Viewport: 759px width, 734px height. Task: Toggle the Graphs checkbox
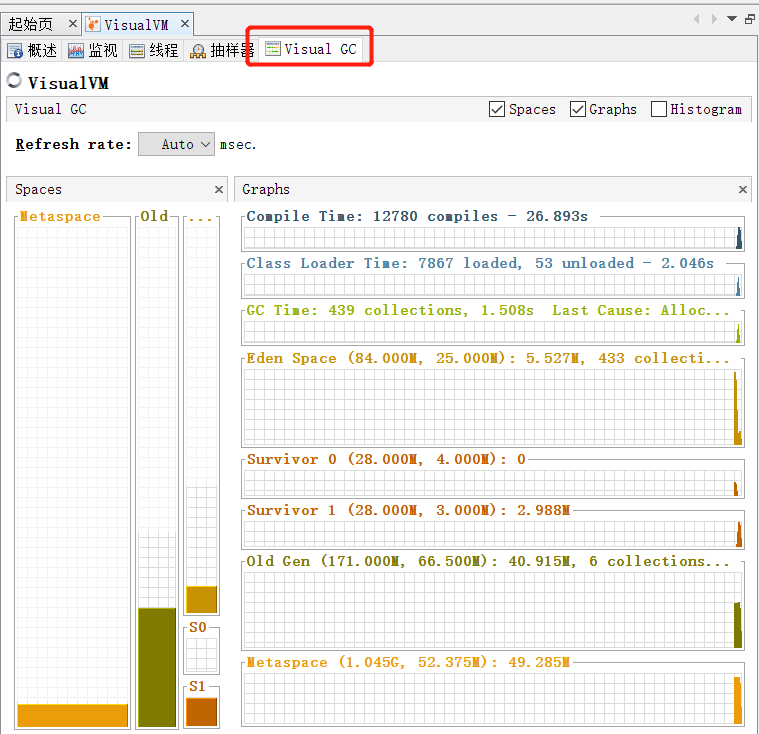pos(577,109)
